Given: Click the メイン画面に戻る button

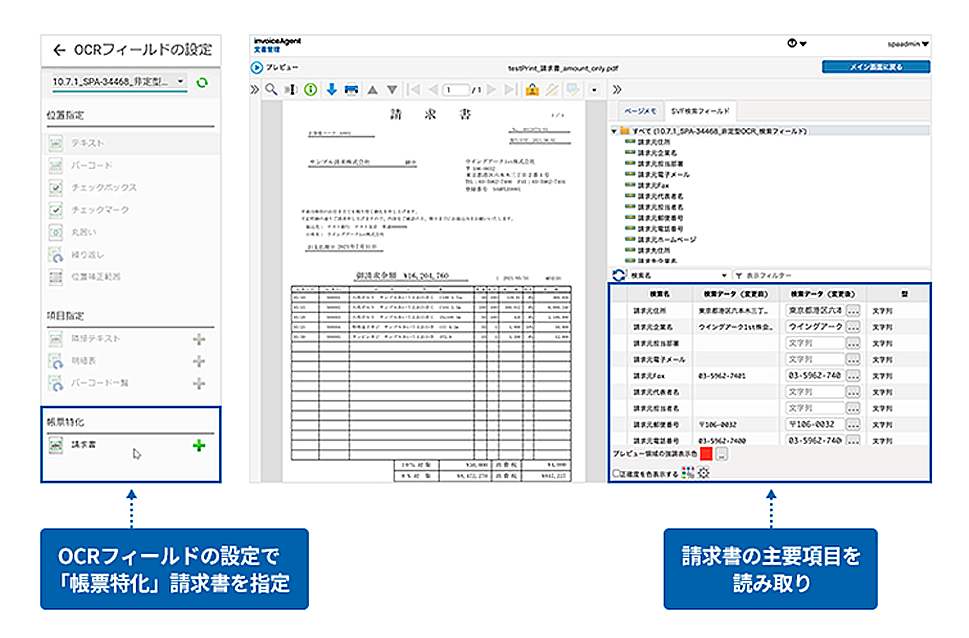Looking at the screenshot, I should click(x=875, y=67).
